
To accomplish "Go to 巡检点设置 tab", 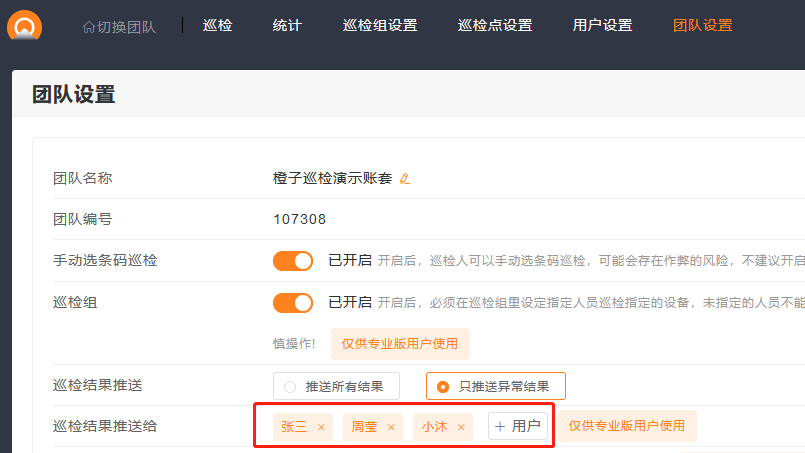I will 495,25.
